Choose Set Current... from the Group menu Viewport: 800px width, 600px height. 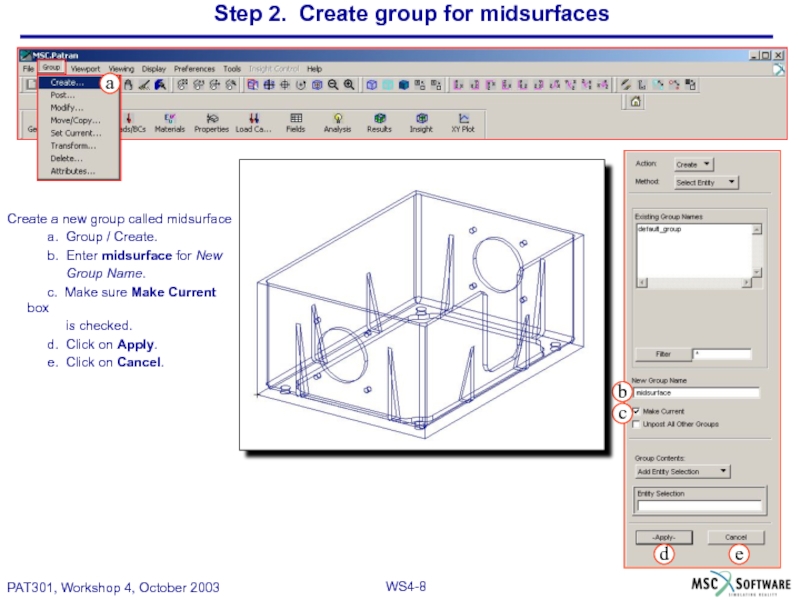coord(79,133)
